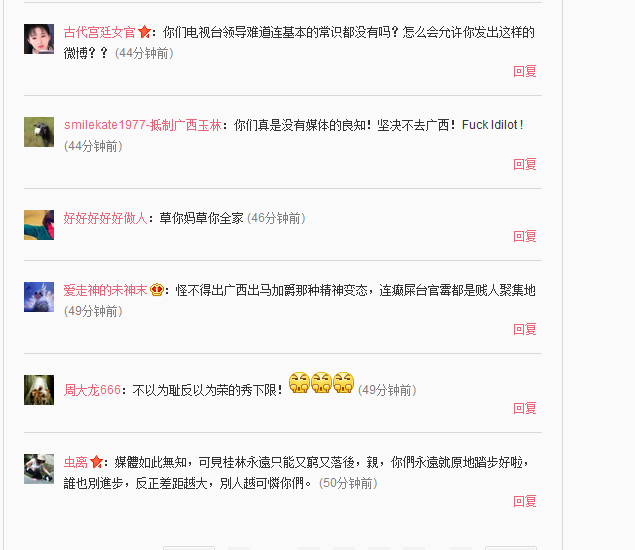This screenshot has height=550, width=635.
Task: Open avatar of 虫离
Action: tap(39, 469)
